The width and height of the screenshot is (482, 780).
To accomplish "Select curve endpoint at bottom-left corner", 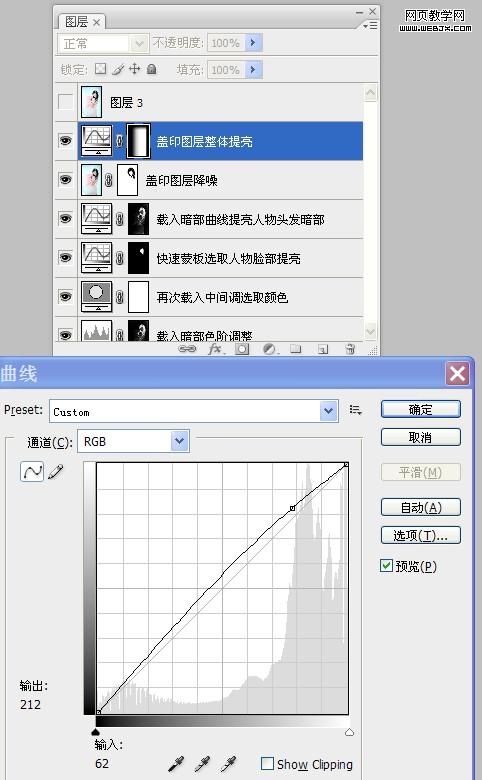I will [x=98, y=712].
